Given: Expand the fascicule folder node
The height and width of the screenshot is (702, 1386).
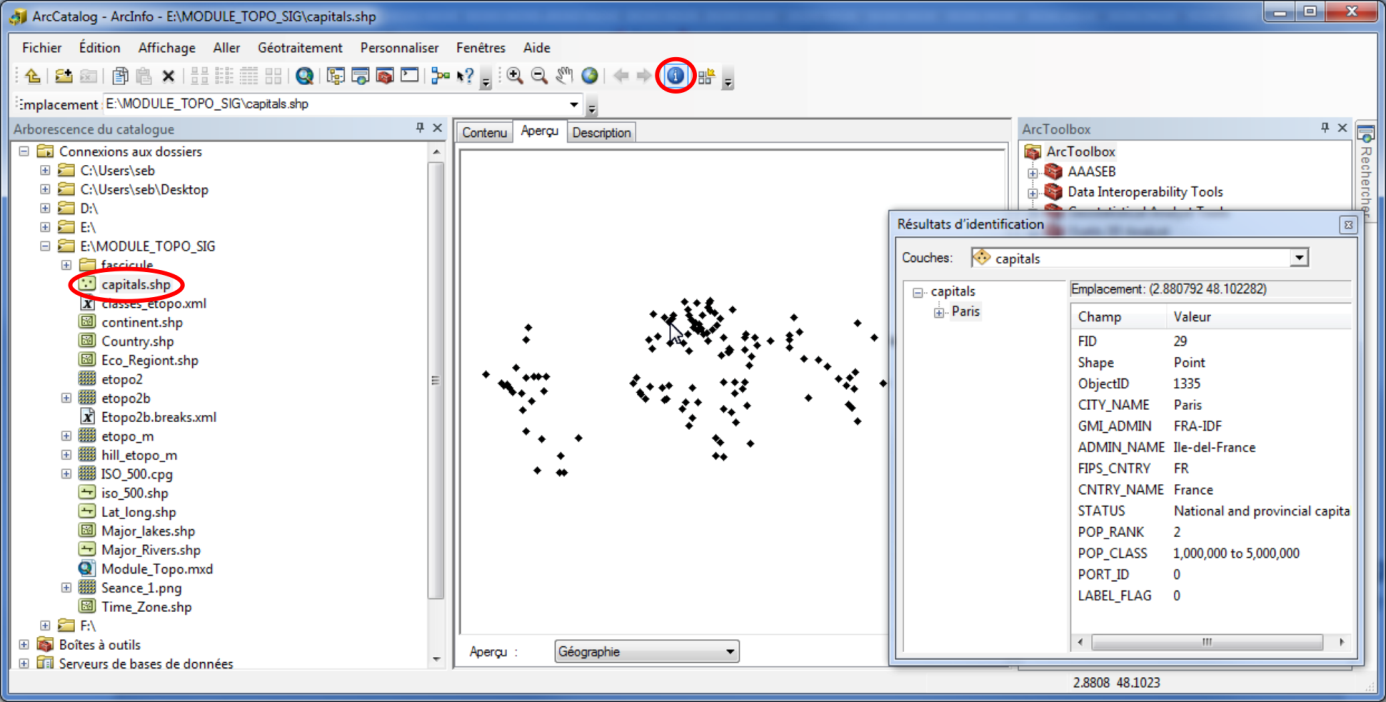Looking at the screenshot, I should (x=67, y=265).
